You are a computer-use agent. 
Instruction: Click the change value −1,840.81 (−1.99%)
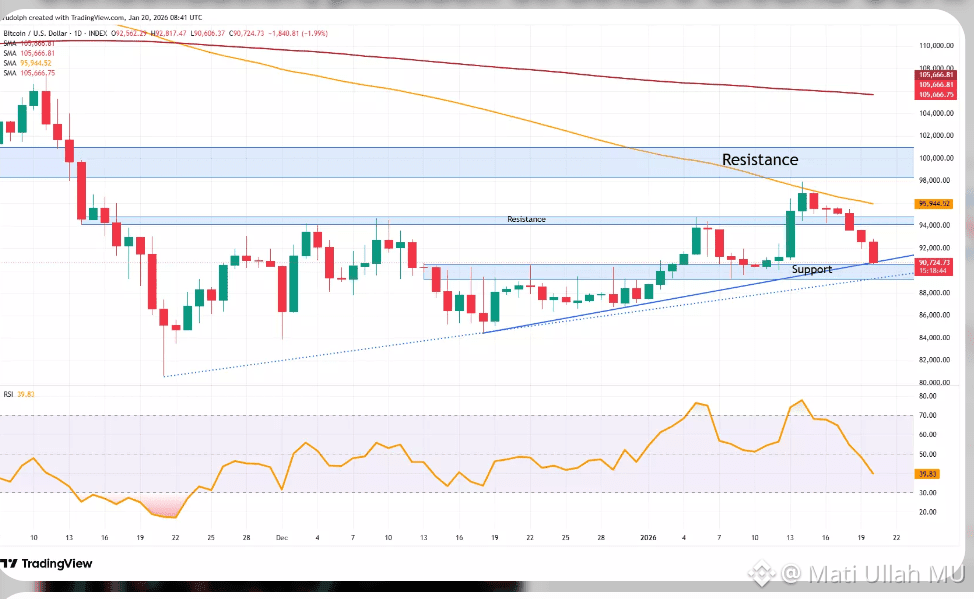point(298,34)
